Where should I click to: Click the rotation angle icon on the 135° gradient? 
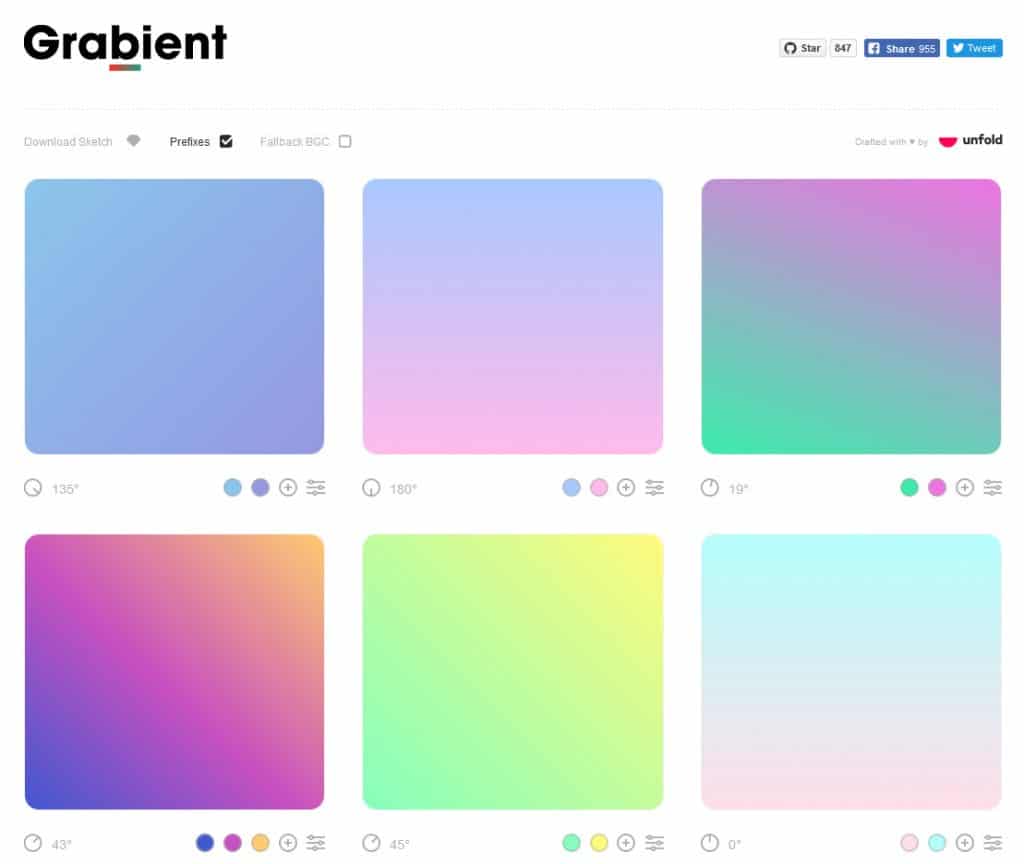pos(31,488)
